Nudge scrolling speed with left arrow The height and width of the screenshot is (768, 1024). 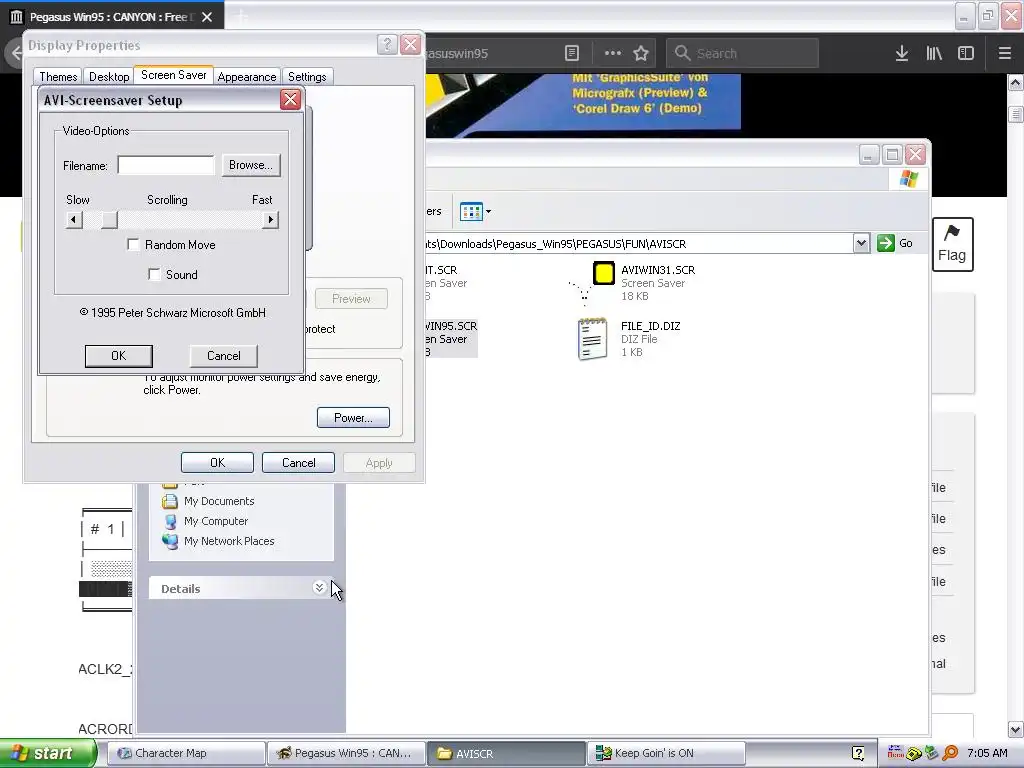[74, 219]
